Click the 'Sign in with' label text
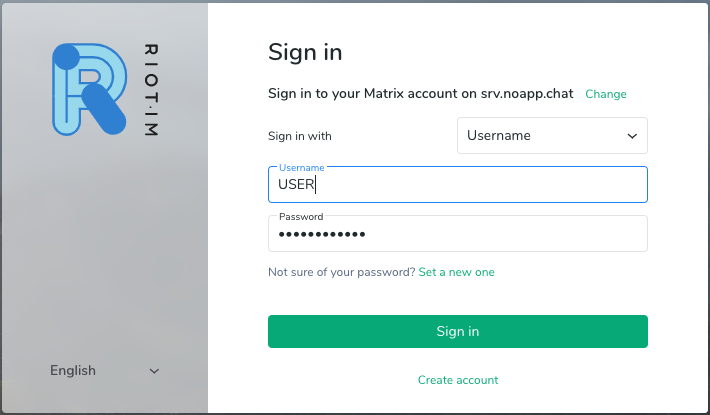 click(300, 136)
